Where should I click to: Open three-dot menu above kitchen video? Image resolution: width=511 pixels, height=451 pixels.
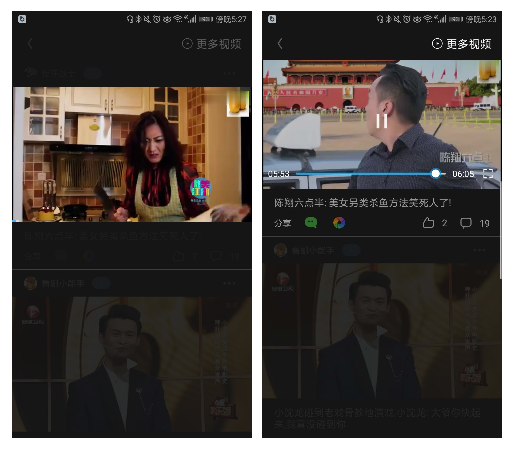coord(229,73)
